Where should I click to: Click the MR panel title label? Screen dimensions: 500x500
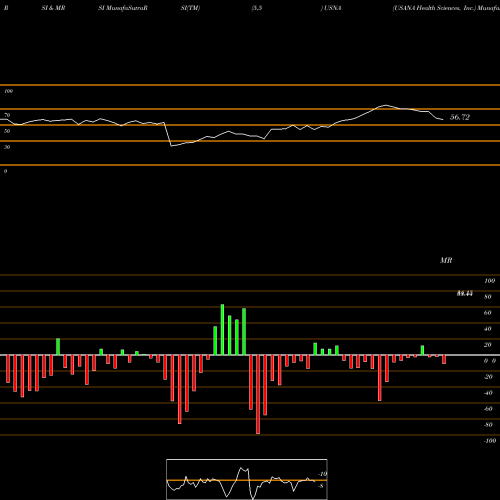(446, 260)
